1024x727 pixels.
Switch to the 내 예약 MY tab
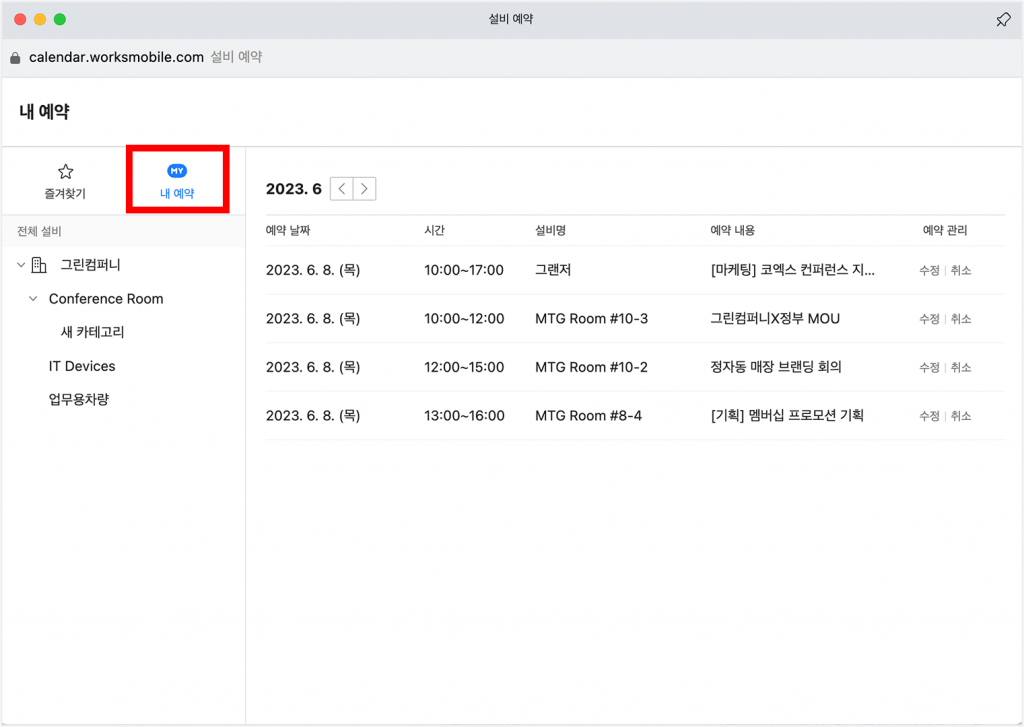[177, 181]
